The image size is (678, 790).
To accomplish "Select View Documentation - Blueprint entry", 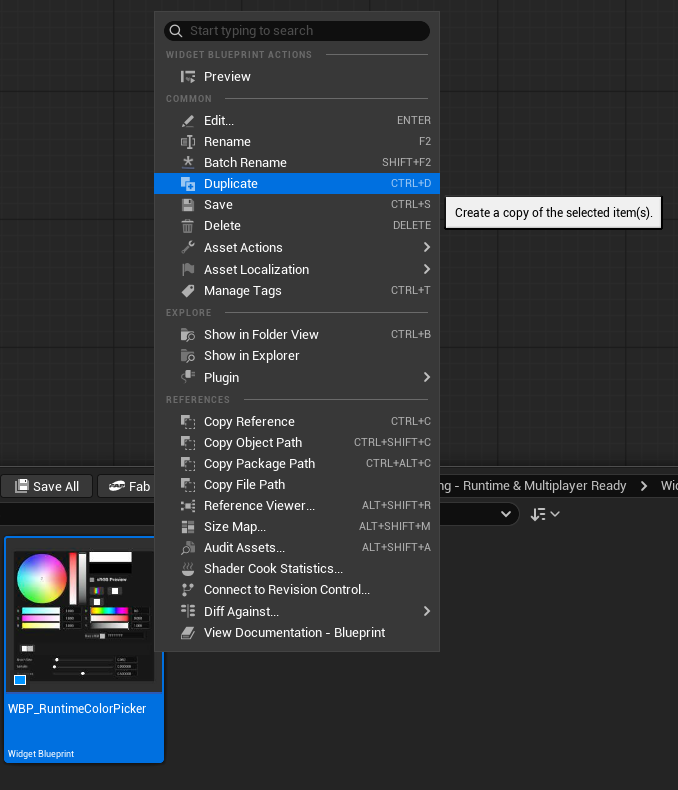I will coord(297,633).
